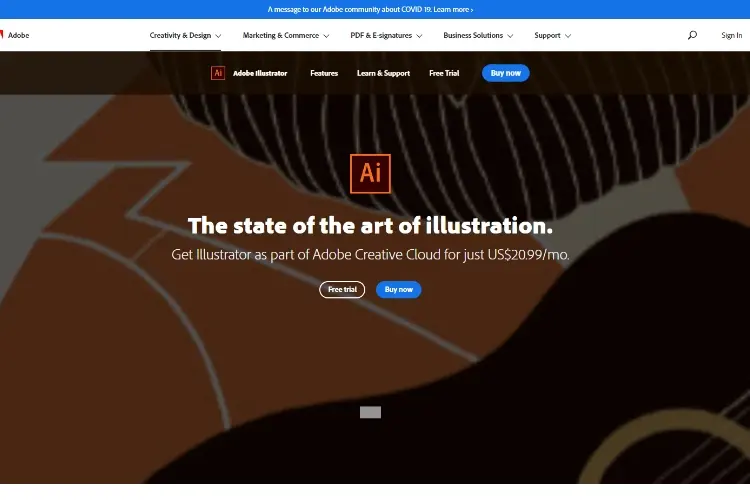Open the Creativity & Design menu
Image resolution: width=750 pixels, height=500 pixels.
point(185,35)
